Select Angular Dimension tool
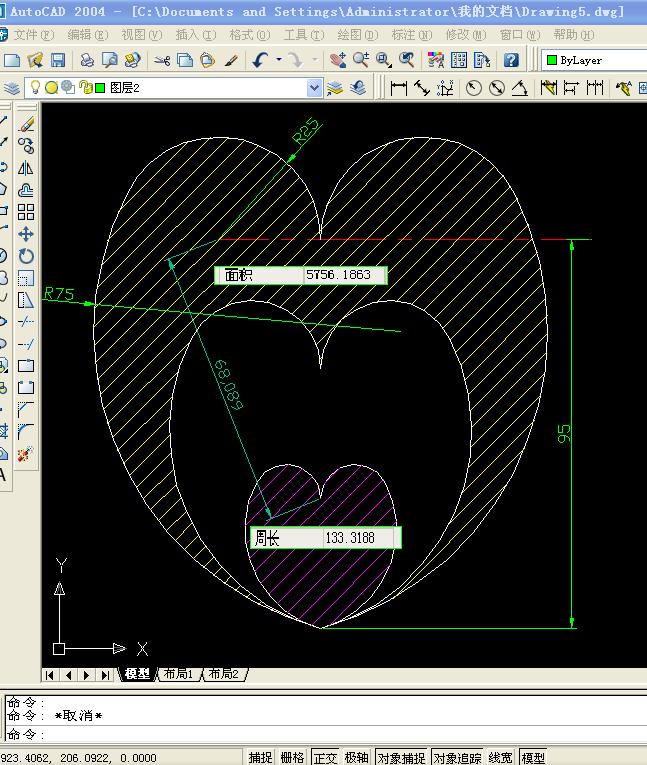Viewport: 647px width, 765px height. (520, 88)
